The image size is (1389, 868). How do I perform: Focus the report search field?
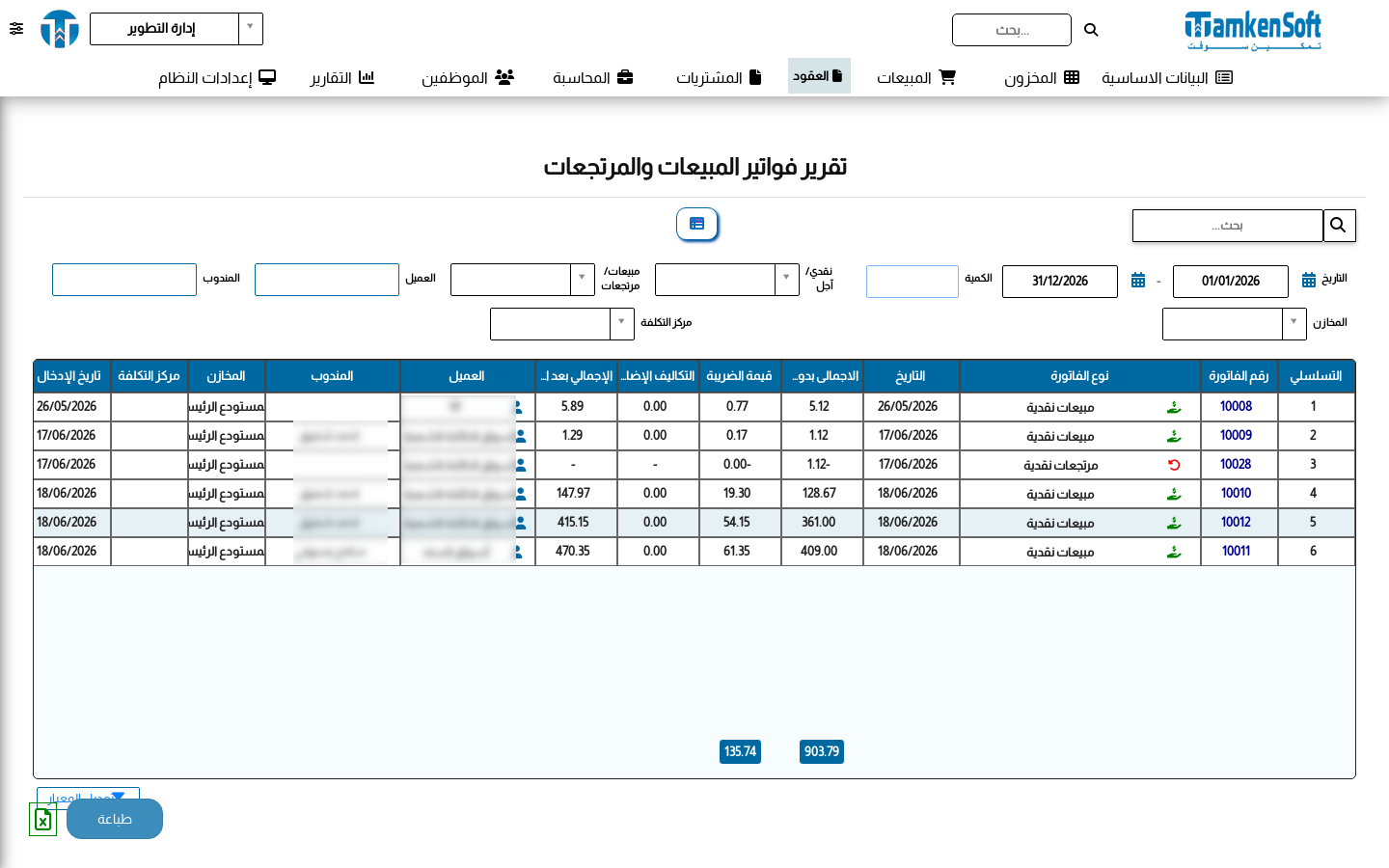coord(1228,226)
